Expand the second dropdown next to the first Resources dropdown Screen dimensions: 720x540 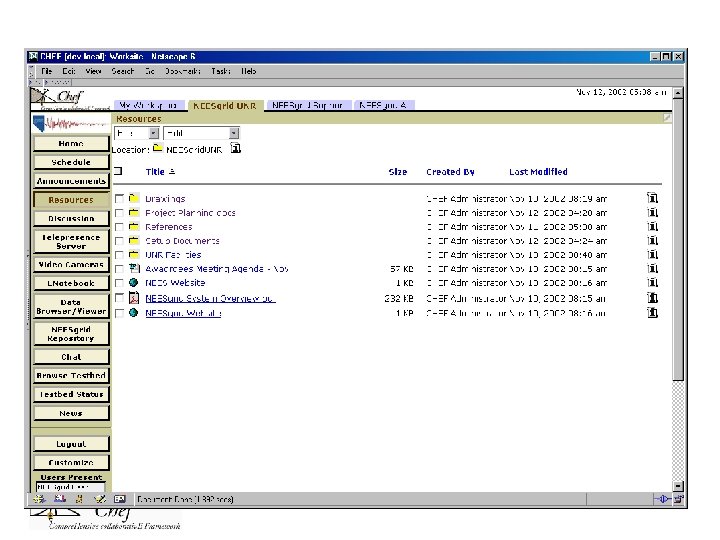coord(201,133)
